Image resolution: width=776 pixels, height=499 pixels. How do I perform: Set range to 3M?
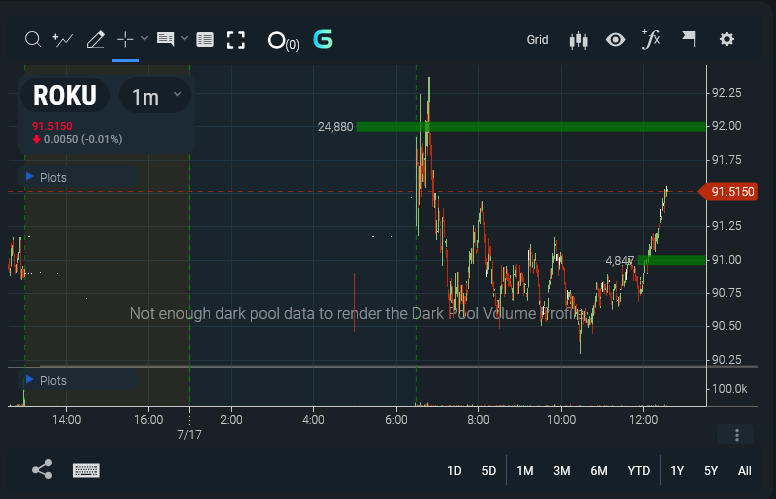click(x=562, y=471)
